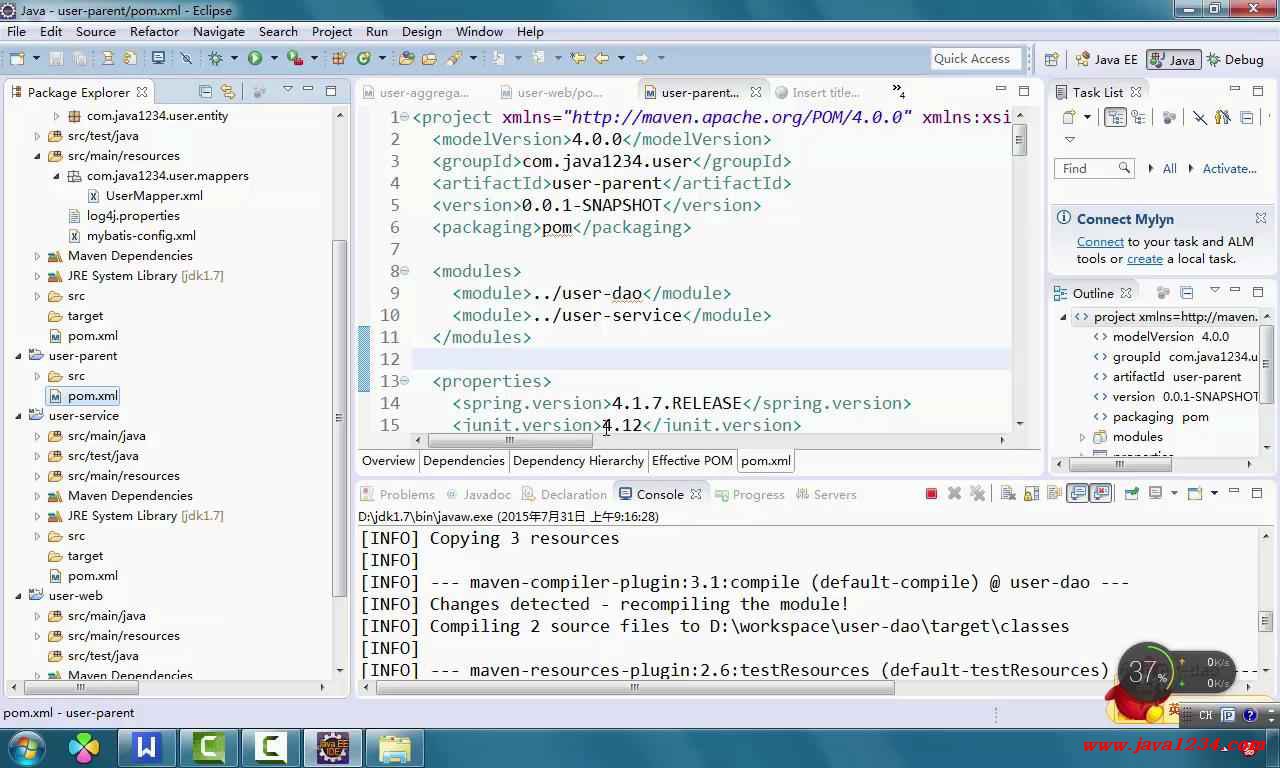Image resolution: width=1280 pixels, height=768 pixels.
Task: Toggle Show Console When Standard Error Changes
Action: coord(1100,494)
